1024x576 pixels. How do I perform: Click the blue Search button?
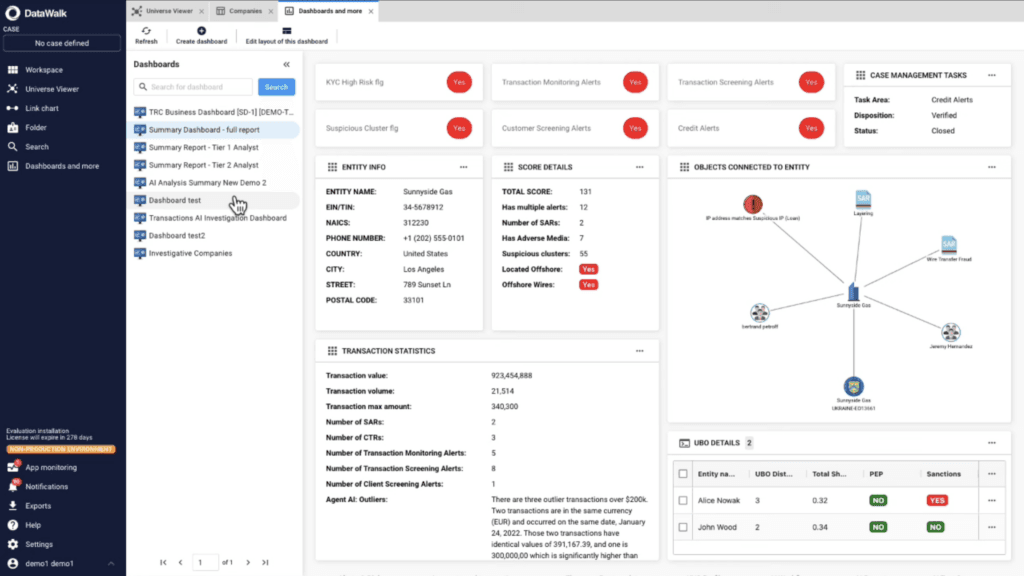[x=276, y=87]
